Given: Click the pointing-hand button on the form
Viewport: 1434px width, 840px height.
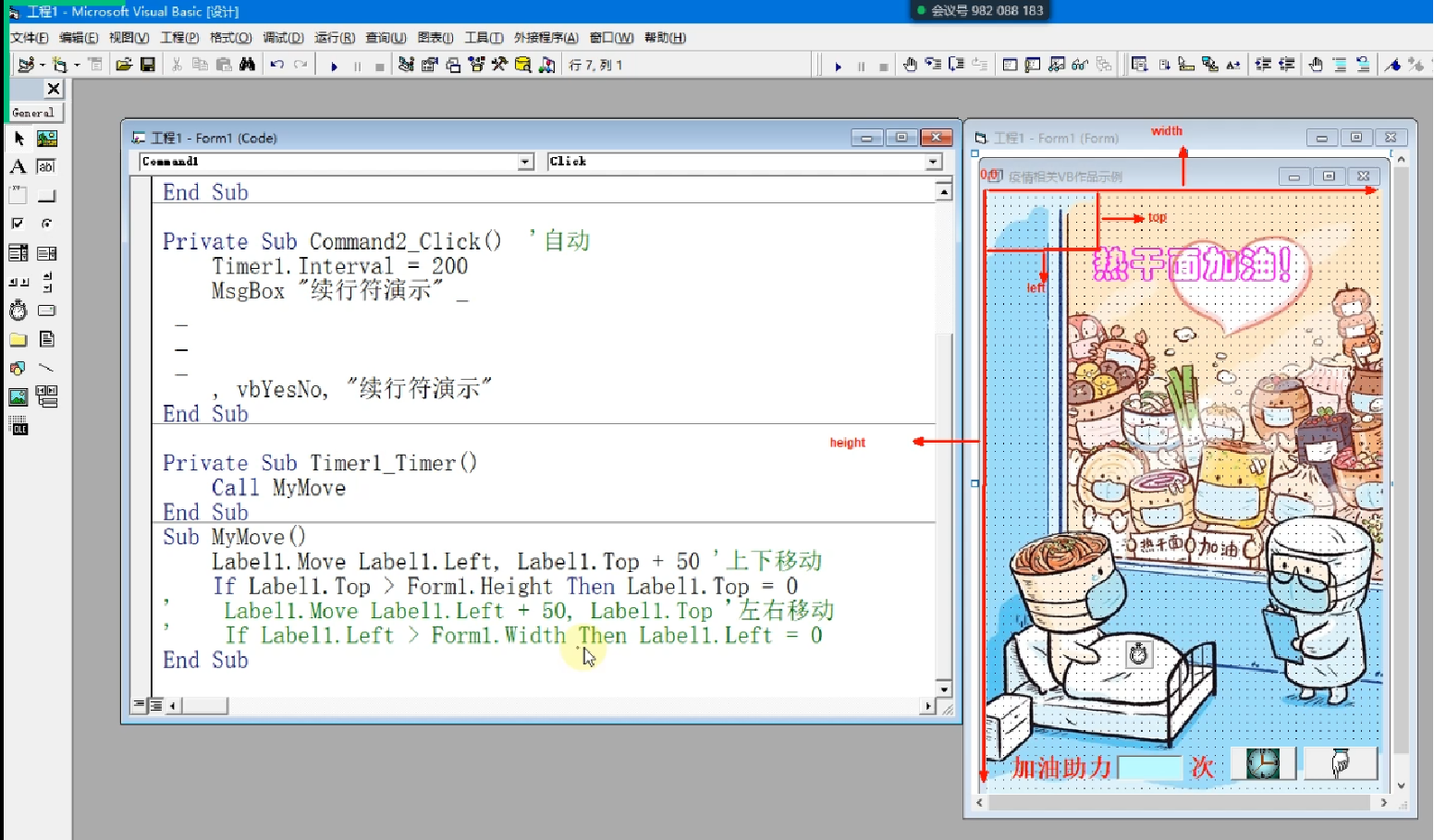Looking at the screenshot, I should (x=1340, y=763).
